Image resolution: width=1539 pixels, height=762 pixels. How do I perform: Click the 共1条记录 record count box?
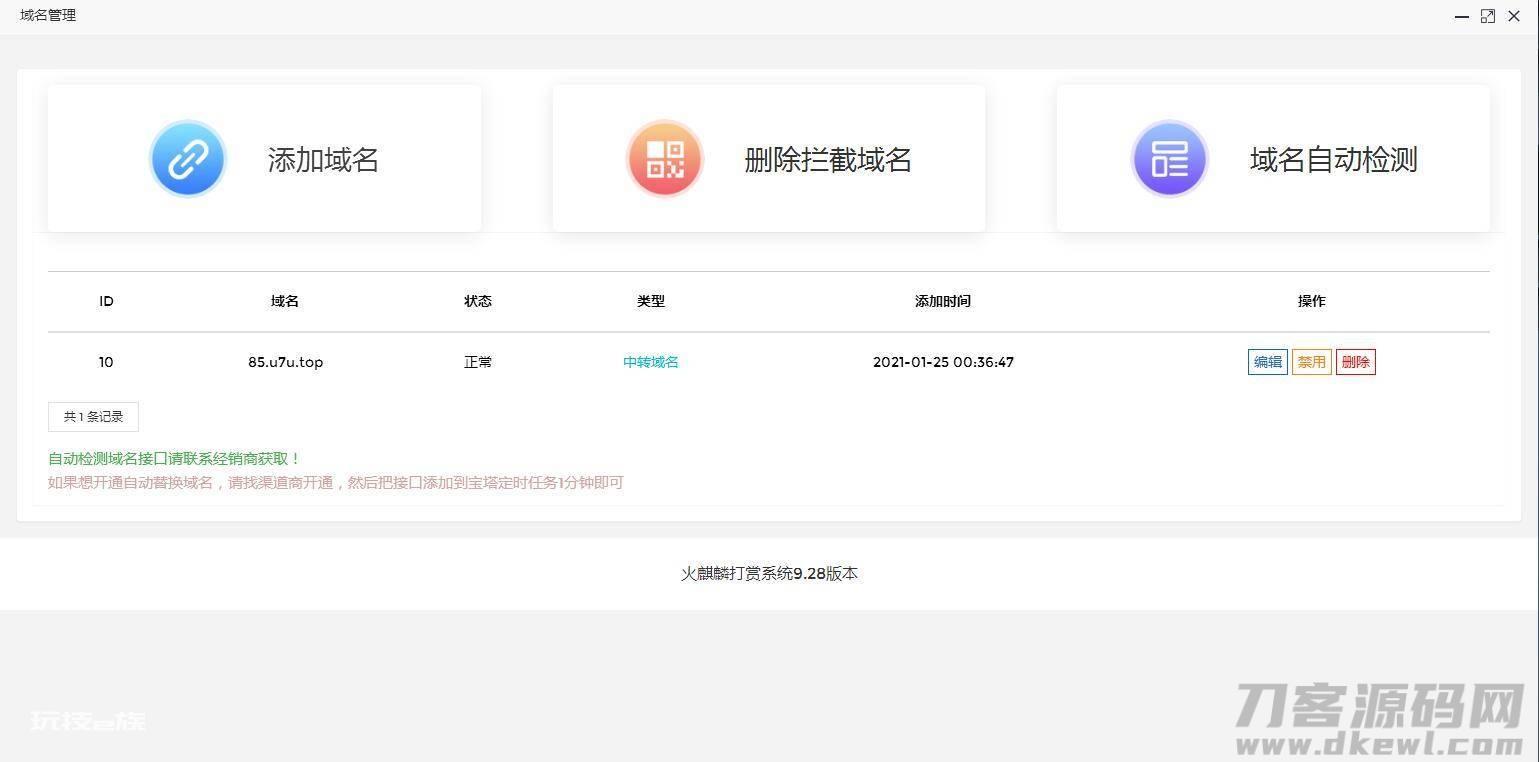click(x=93, y=417)
